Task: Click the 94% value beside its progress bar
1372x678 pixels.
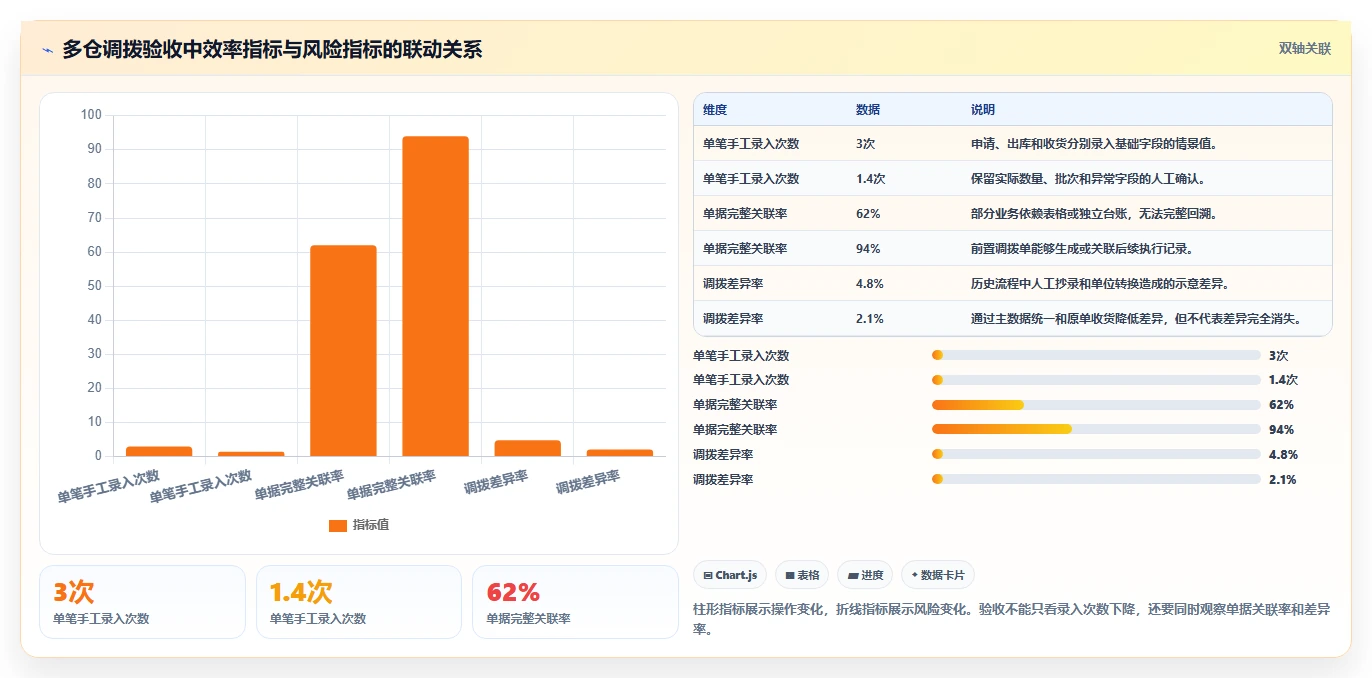Action: [1281, 430]
